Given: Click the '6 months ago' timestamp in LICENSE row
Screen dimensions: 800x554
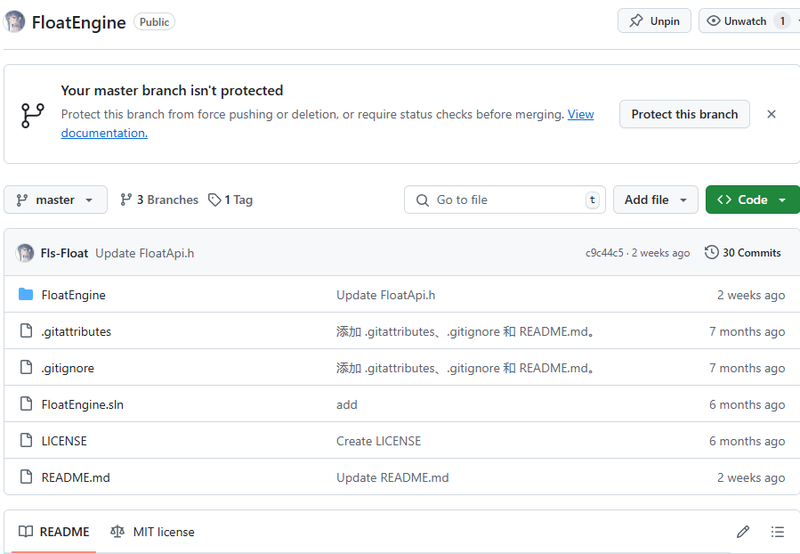Looking at the screenshot, I should 747,441.
